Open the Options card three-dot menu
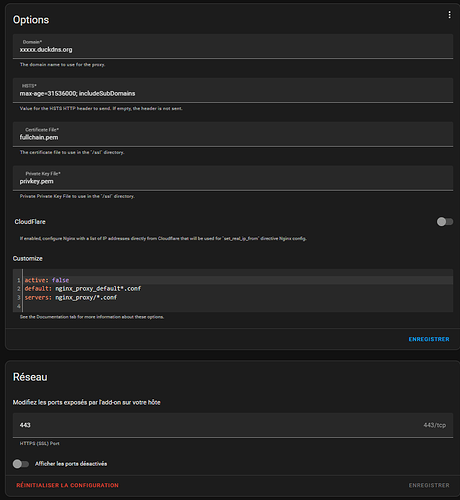Viewport: 460px width, 500px height. click(449, 15)
